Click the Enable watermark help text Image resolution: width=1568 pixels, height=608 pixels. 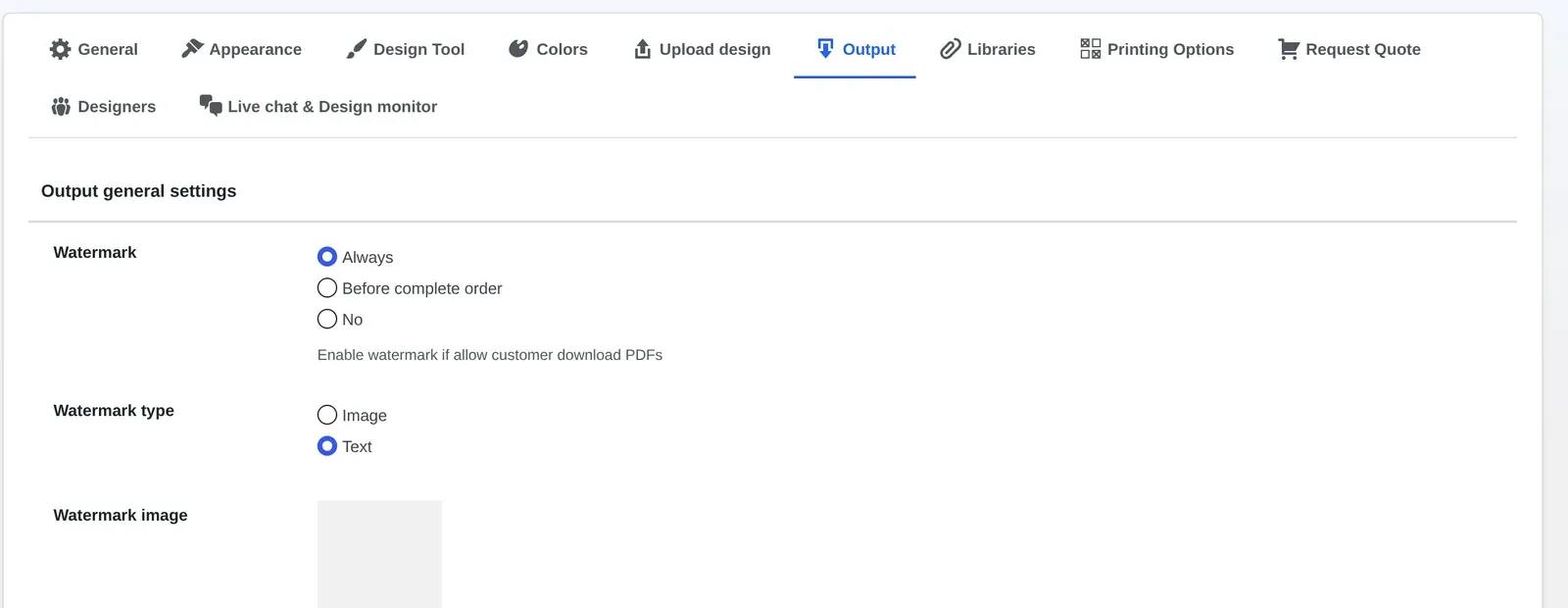tap(490, 355)
